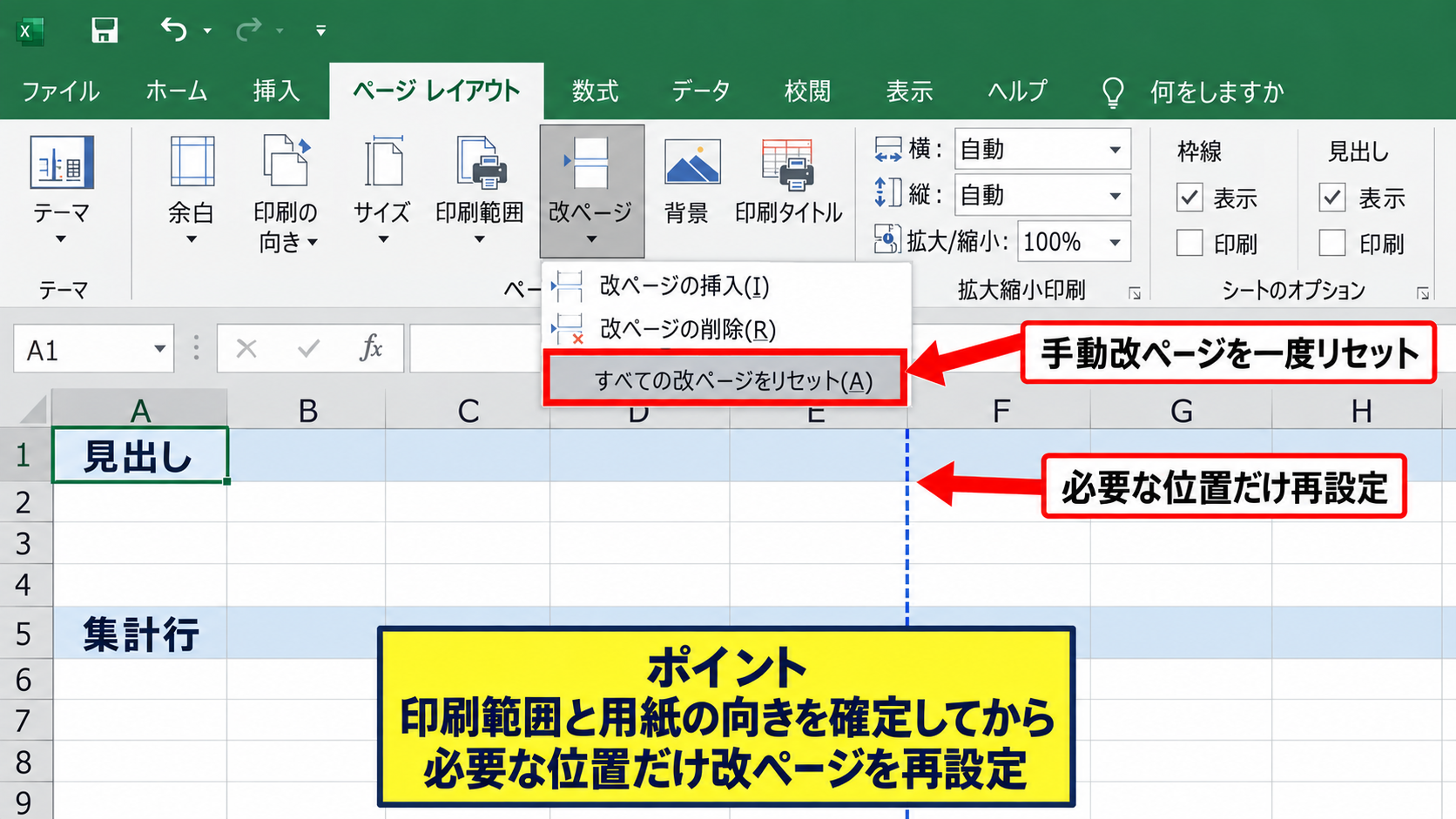1456x819 pixels.
Task: Open the ヘルプ tab
Action: (x=1017, y=91)
